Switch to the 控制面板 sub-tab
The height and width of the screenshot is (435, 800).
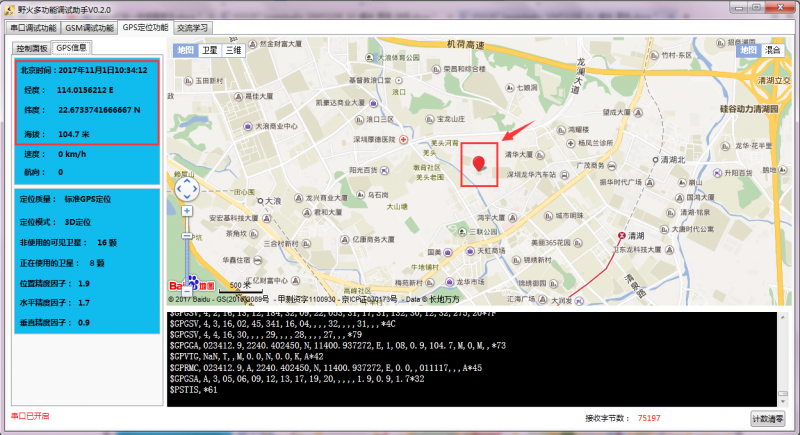click(x=32, y=48)
